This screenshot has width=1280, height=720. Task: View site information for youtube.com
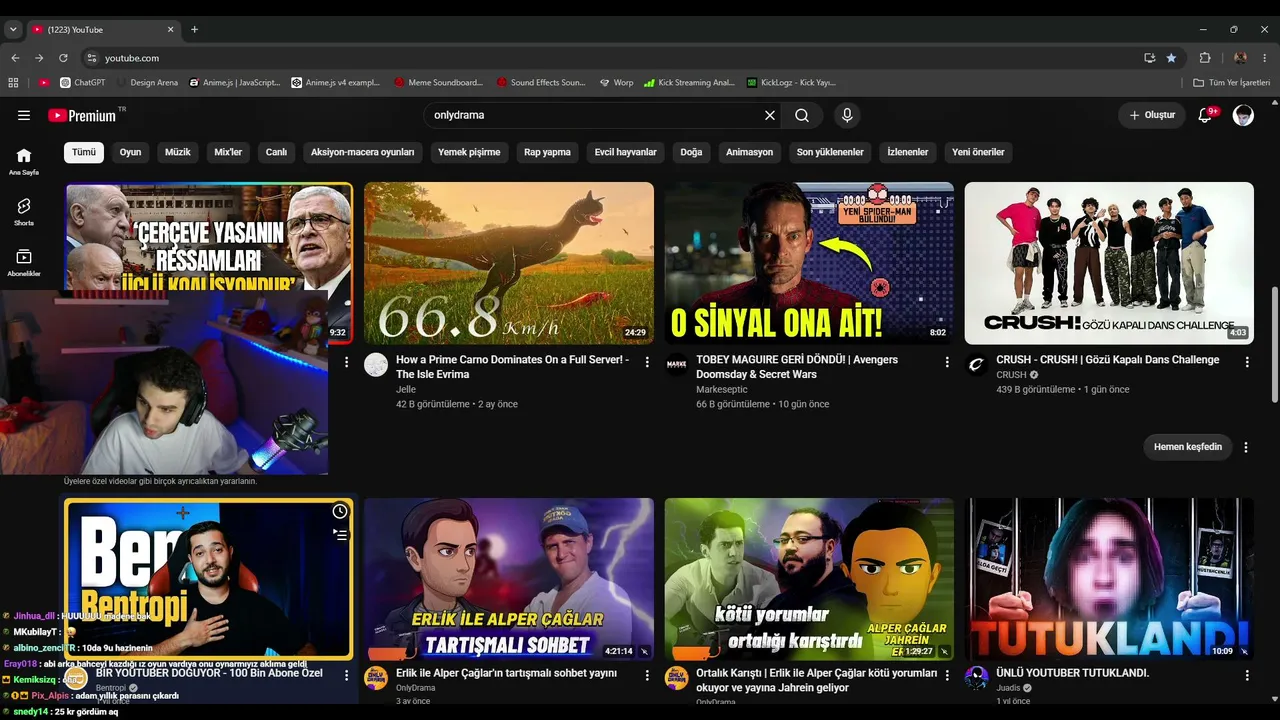[x=91, y=58]
